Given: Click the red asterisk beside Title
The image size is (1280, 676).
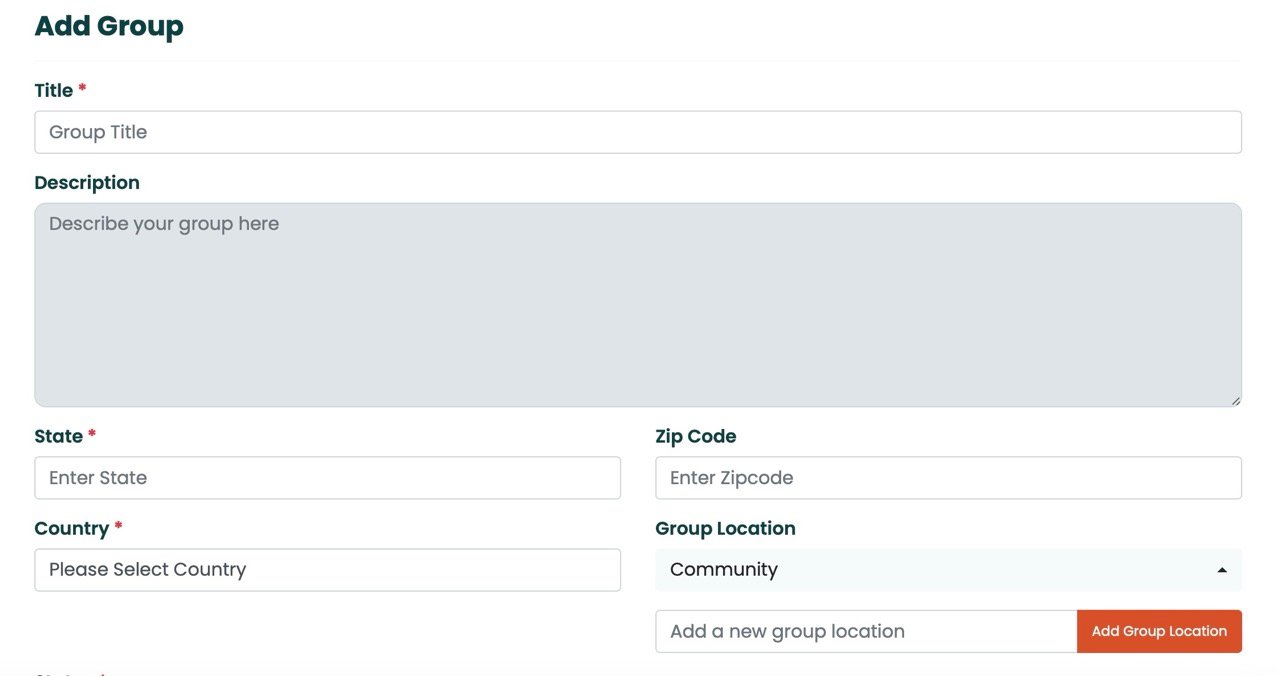Looking at the screenshot, I should (x=82, y=90).
